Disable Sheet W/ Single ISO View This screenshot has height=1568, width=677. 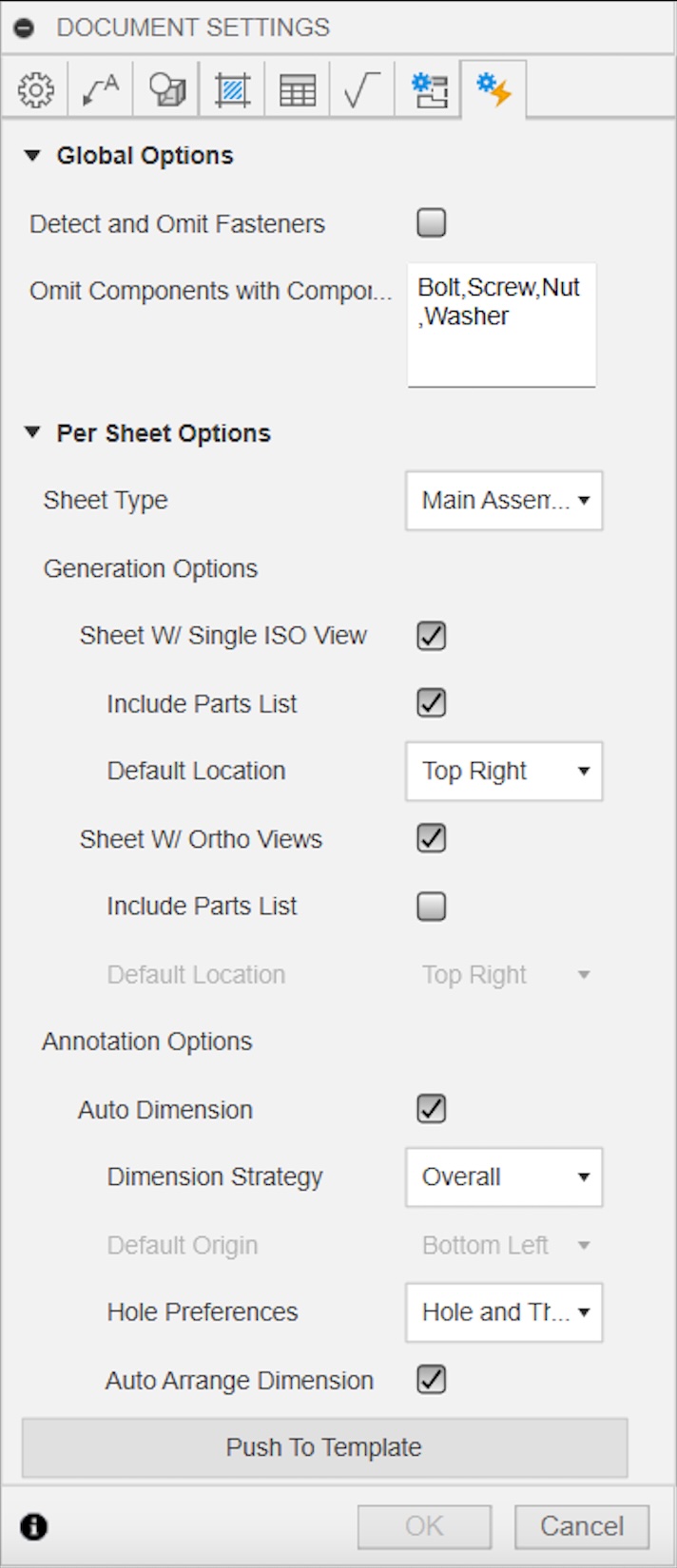point(429,636)
